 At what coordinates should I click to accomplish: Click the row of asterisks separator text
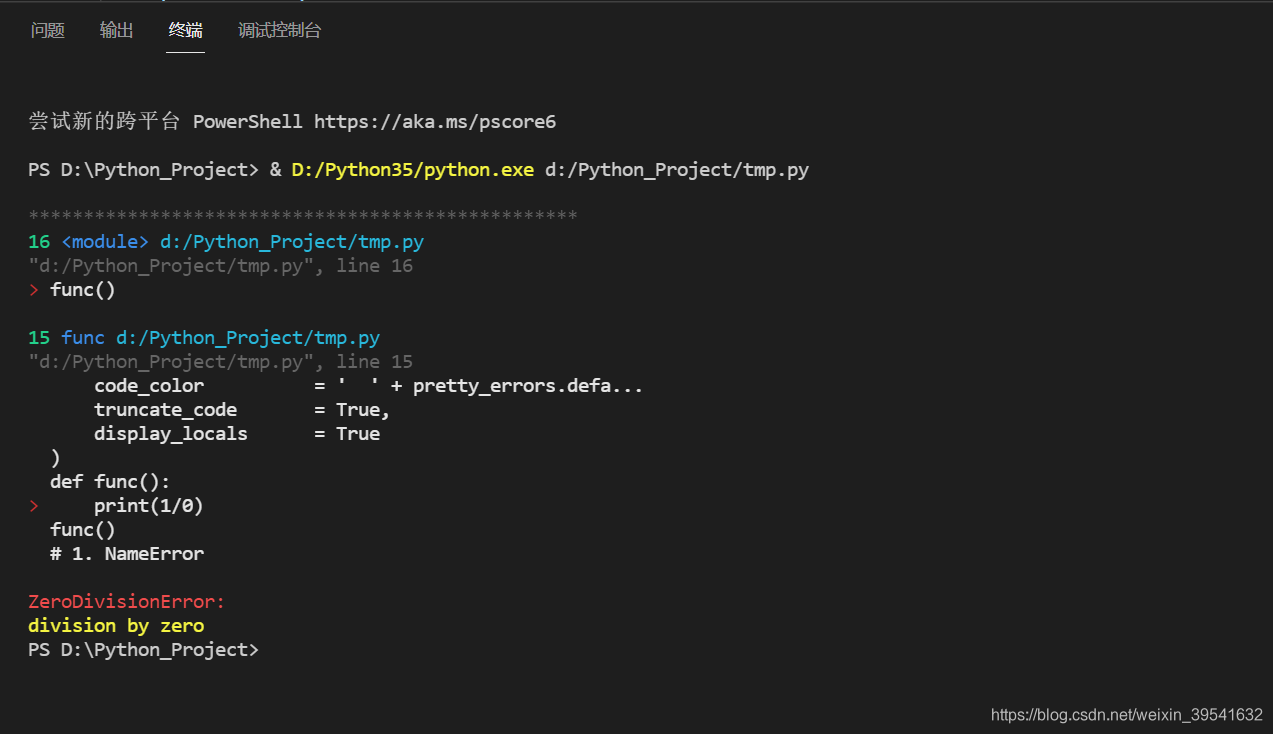pyautogui.click(x=303, y=217)
